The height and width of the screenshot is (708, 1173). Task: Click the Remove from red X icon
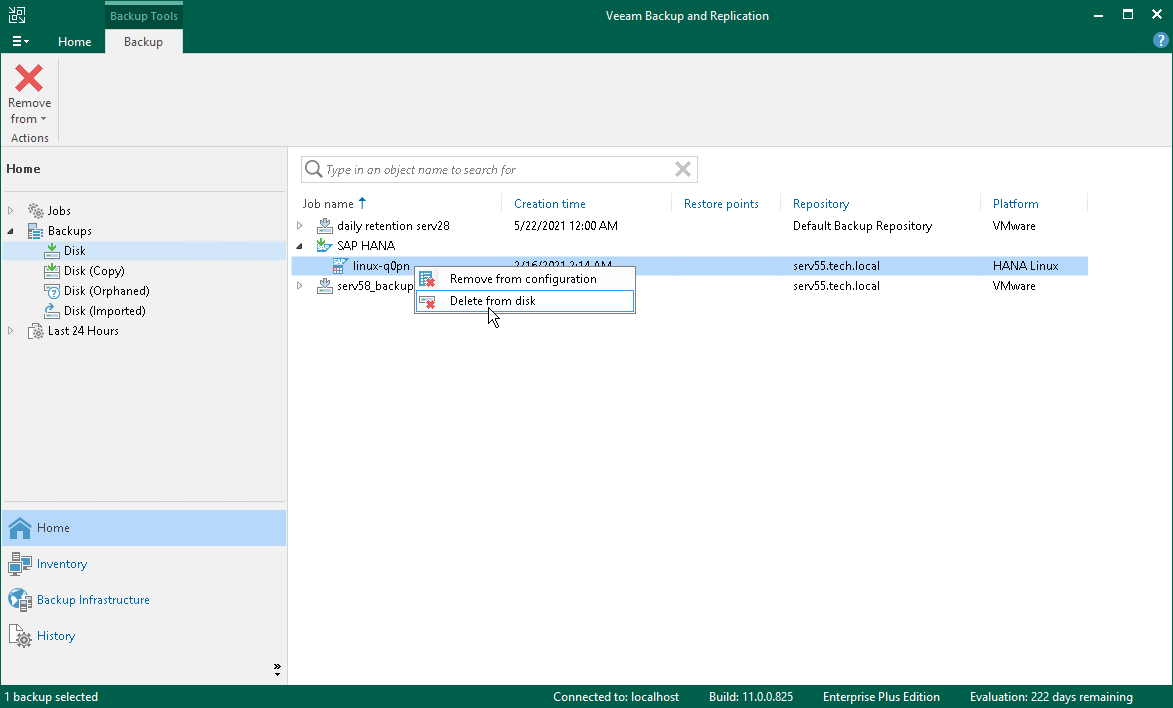pyautogui.click(x=29, y=78)
